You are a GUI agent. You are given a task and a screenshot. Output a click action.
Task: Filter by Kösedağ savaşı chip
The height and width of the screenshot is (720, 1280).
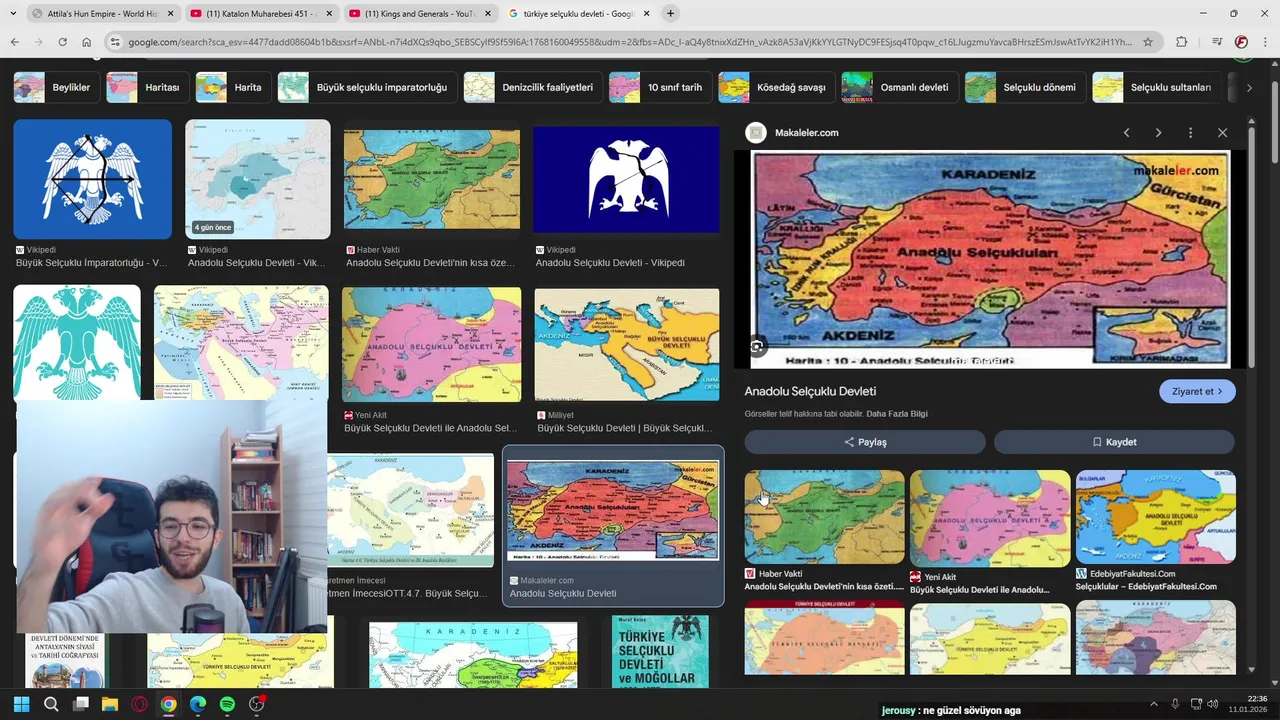[776, 87]
